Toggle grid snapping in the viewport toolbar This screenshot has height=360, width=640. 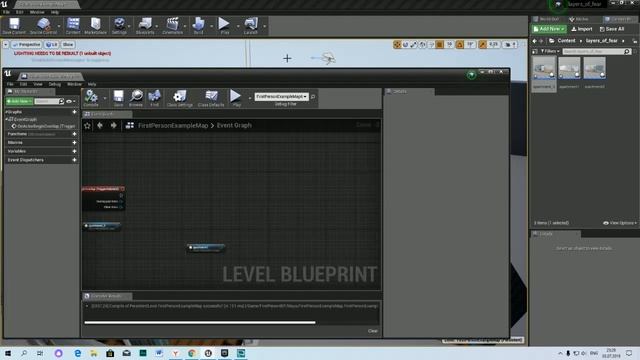click(x=440, y=44)
